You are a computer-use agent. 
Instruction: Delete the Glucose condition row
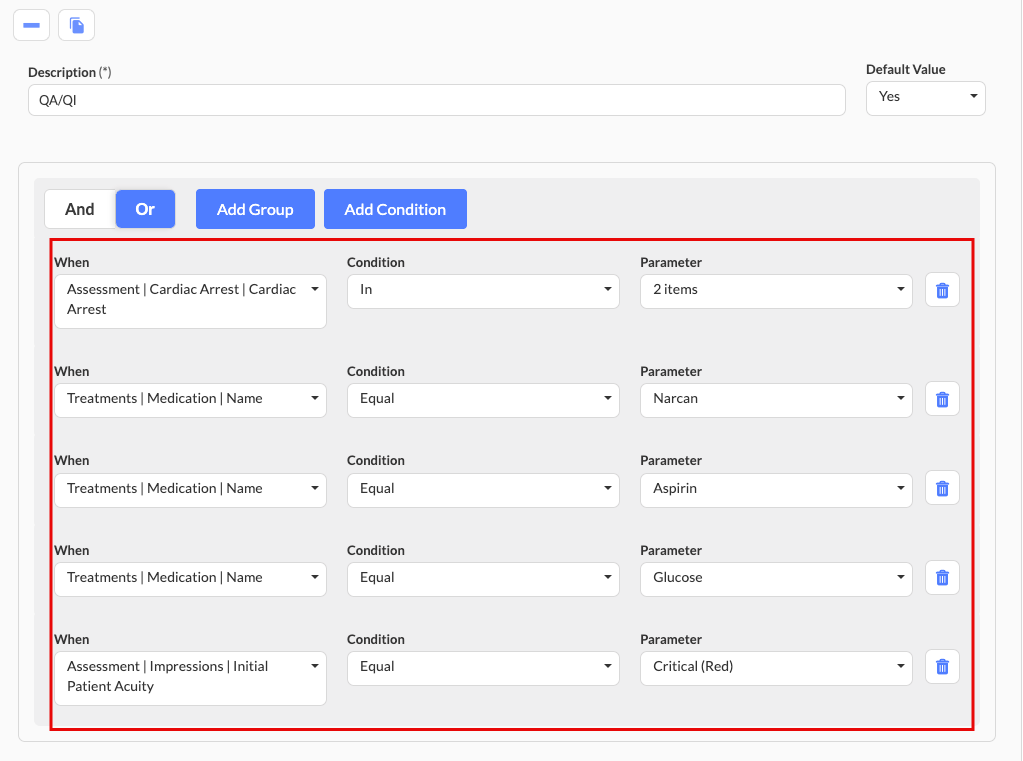tap(942, 577)
